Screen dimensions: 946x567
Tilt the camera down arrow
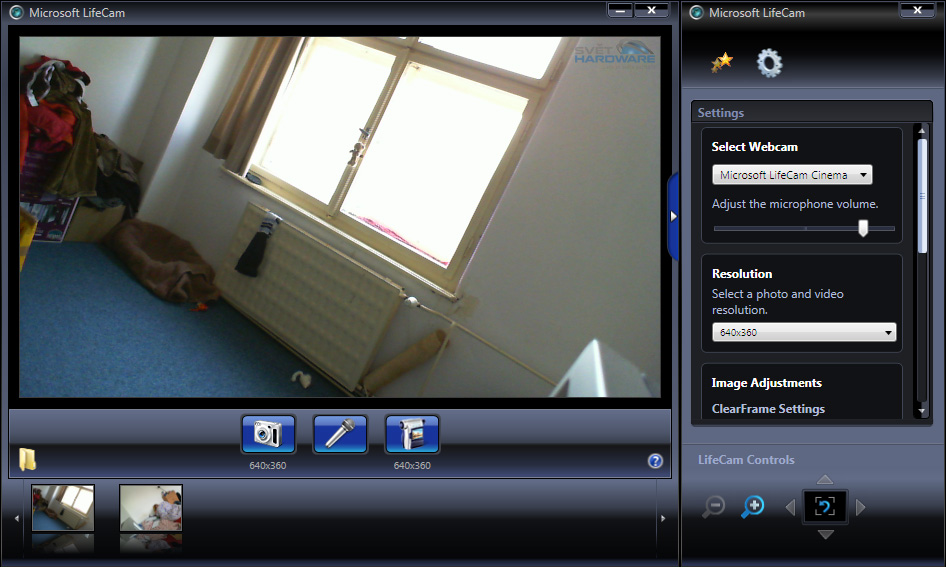825,534
